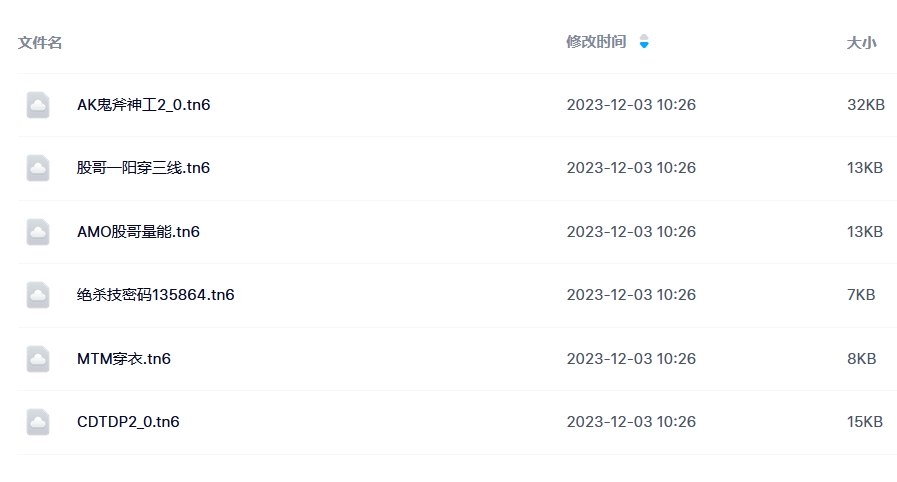Click the file icon for AMO股哥量能.tn6
Viewport: 897px width, 482px height.
tap(38, 232)
